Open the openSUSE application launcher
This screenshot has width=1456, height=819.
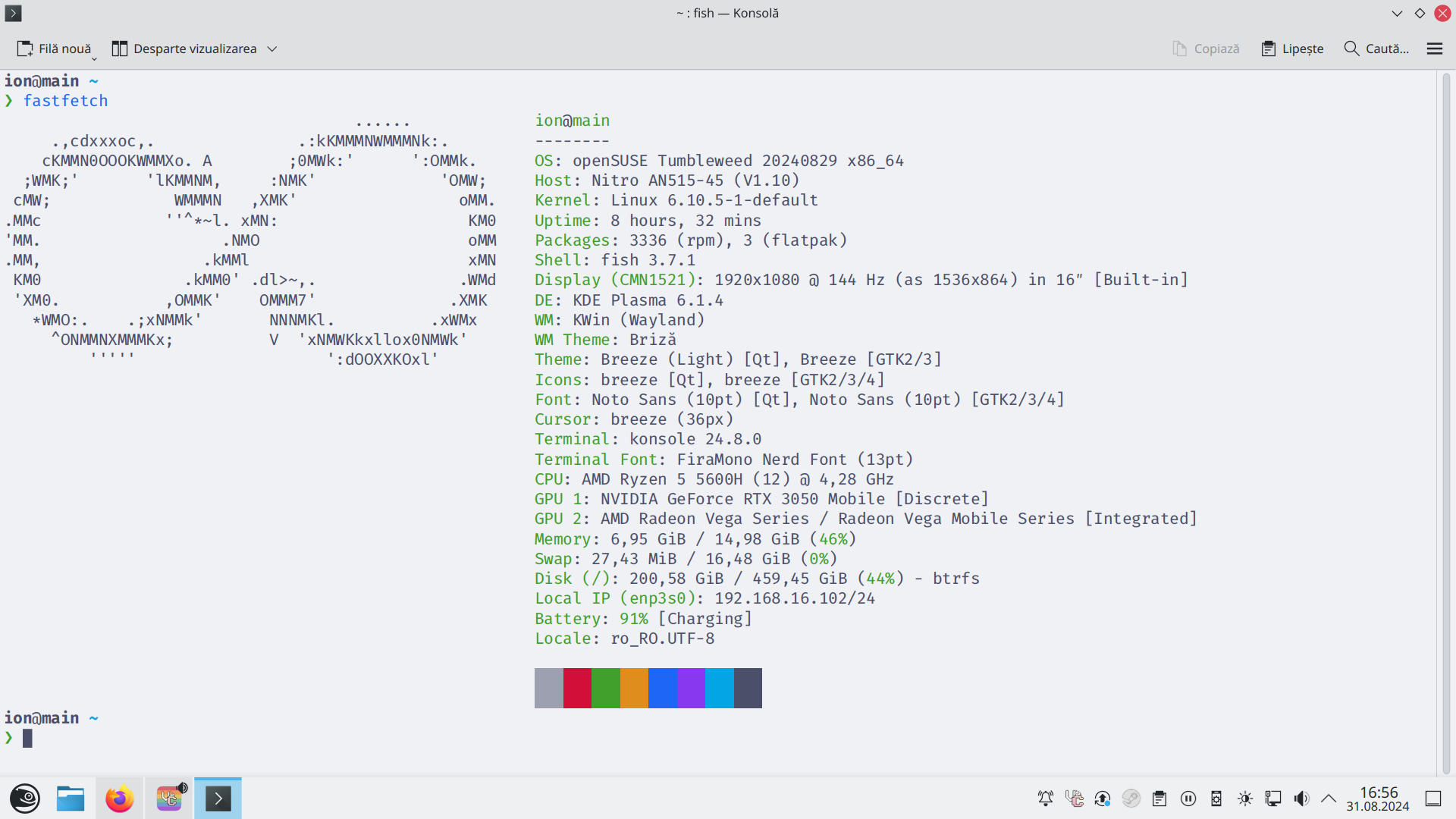(25, 799)
